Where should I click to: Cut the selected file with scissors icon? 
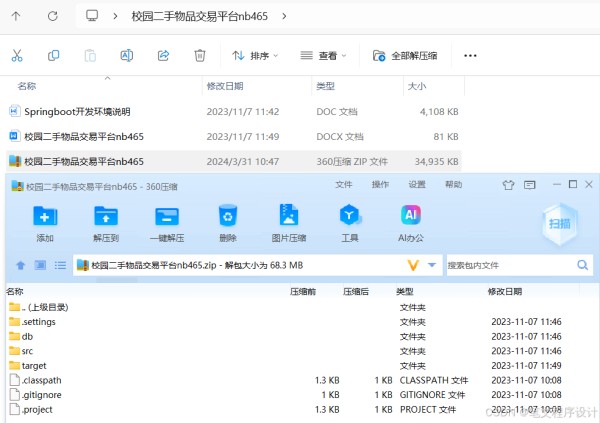point(17,56)
